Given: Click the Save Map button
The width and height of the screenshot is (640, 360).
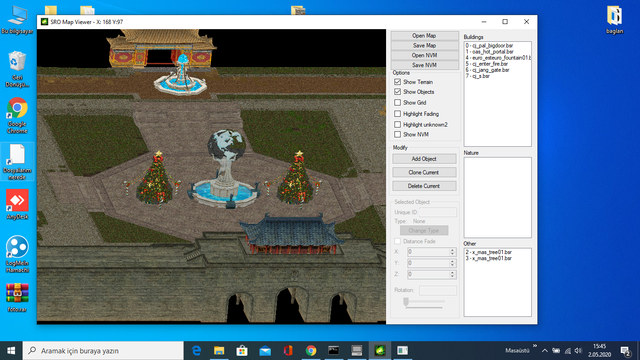Looking at the screenshot, I should tap(424, 45).
